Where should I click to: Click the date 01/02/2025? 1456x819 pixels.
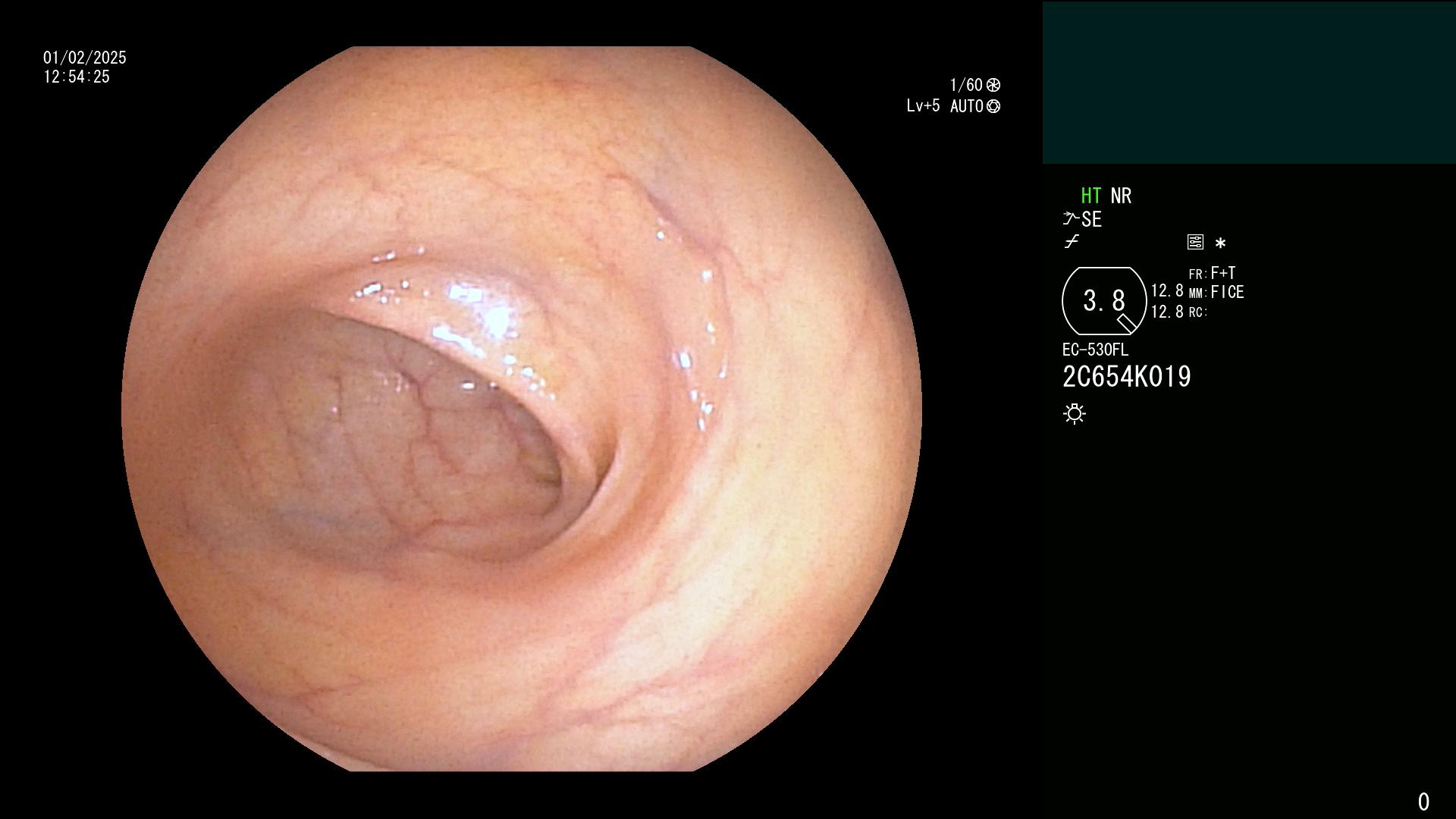tap(85, 58)
